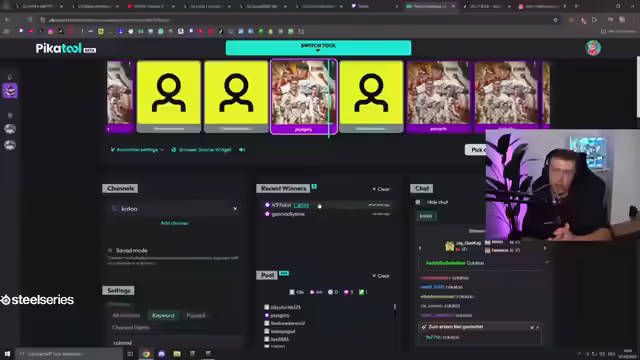Image resolution: width=640 pixels, height=360 pixels.
Task: Select the highlighted purple icon in the sidebar
Action: (10, 91)
